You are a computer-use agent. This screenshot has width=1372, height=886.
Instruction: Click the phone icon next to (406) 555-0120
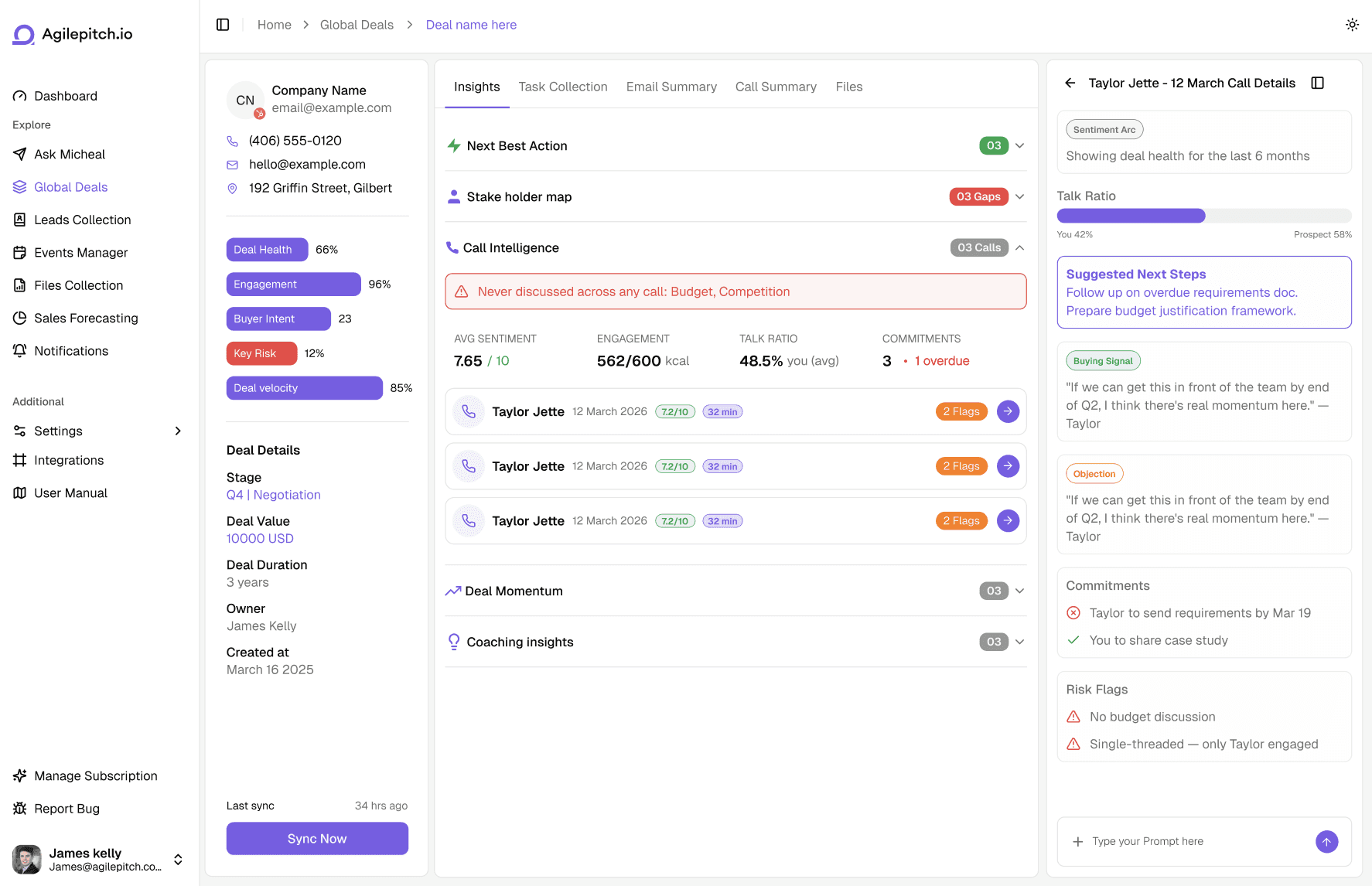233,141
